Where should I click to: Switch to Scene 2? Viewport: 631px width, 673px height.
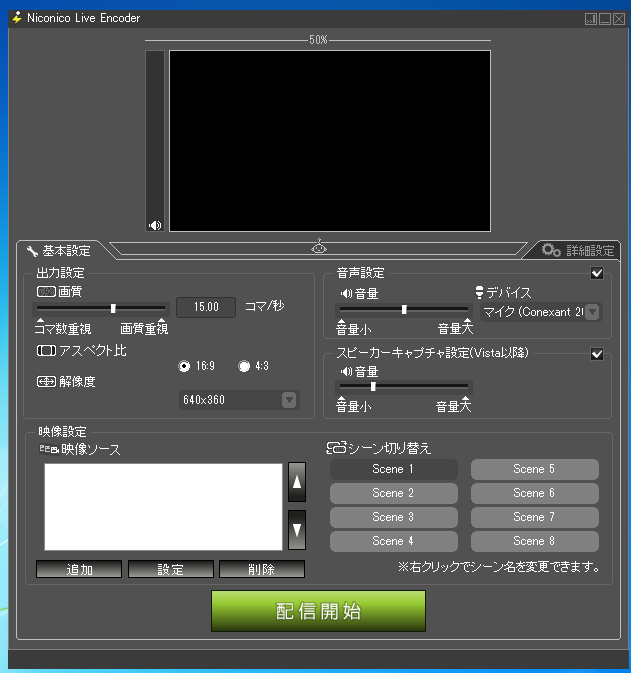[394, 493]
